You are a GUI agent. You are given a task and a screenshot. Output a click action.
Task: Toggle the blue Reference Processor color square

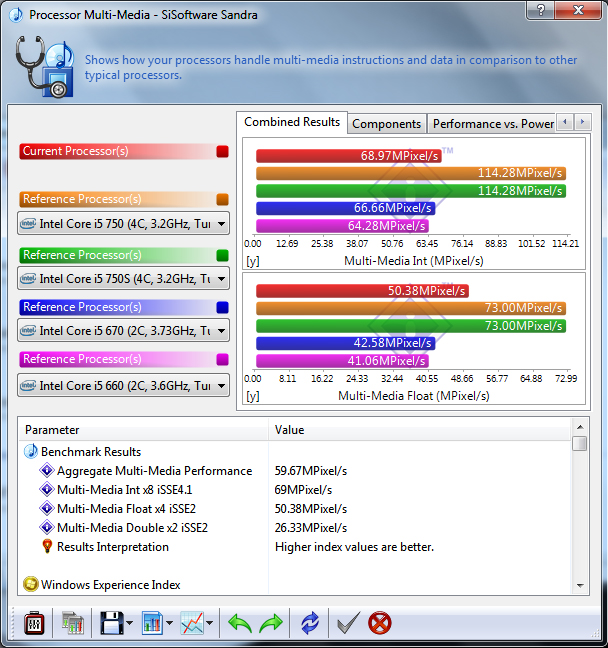222,307
